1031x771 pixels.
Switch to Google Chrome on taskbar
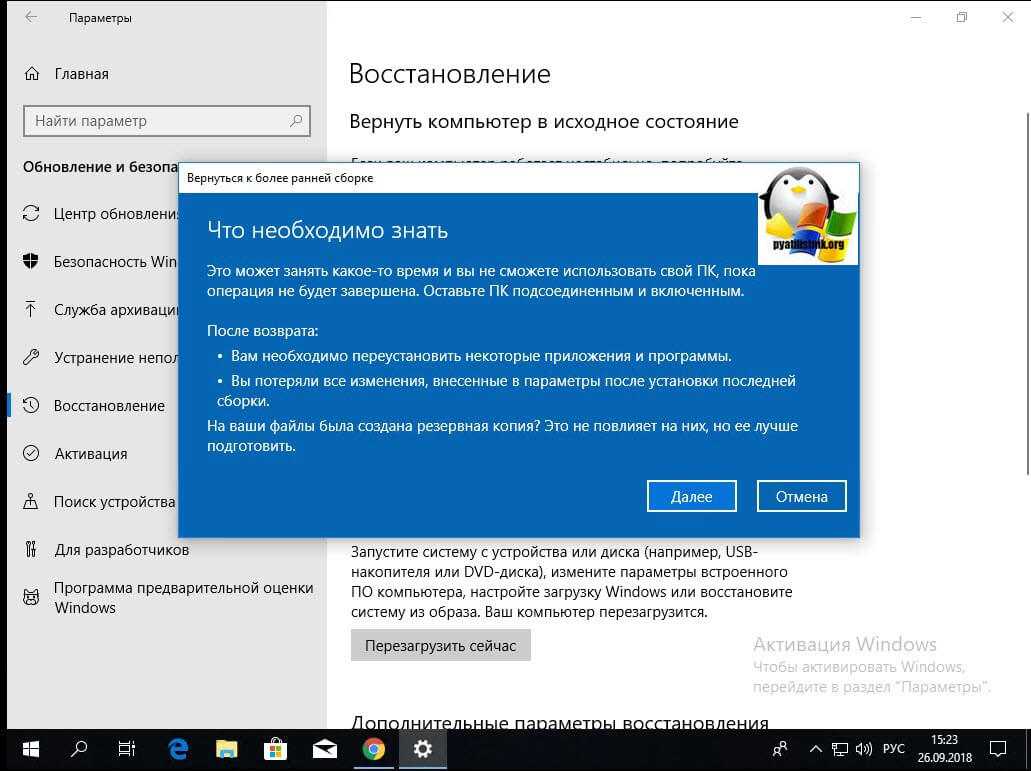[x=373, y=749]
